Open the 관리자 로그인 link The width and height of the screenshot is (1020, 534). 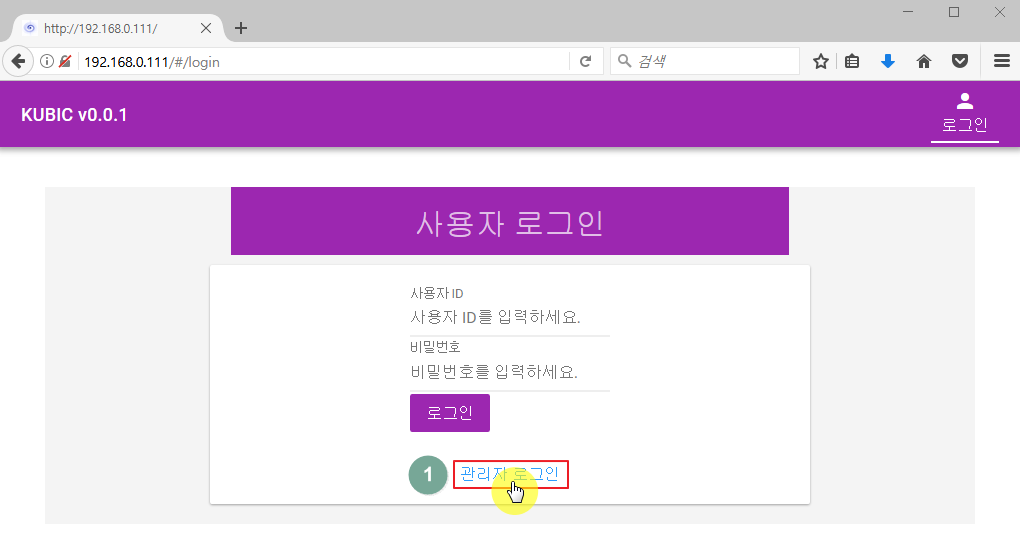pos(510,474)
